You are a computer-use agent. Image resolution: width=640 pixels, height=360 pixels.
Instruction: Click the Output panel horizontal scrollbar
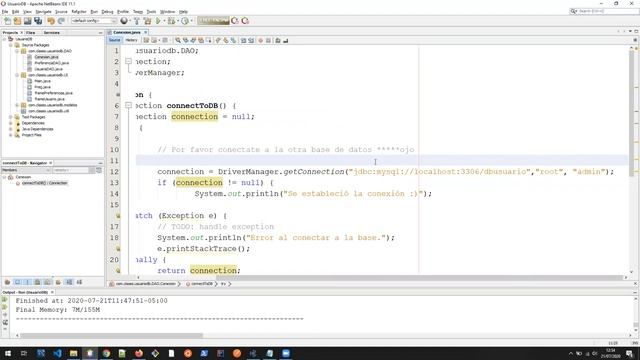coord(111,336)
